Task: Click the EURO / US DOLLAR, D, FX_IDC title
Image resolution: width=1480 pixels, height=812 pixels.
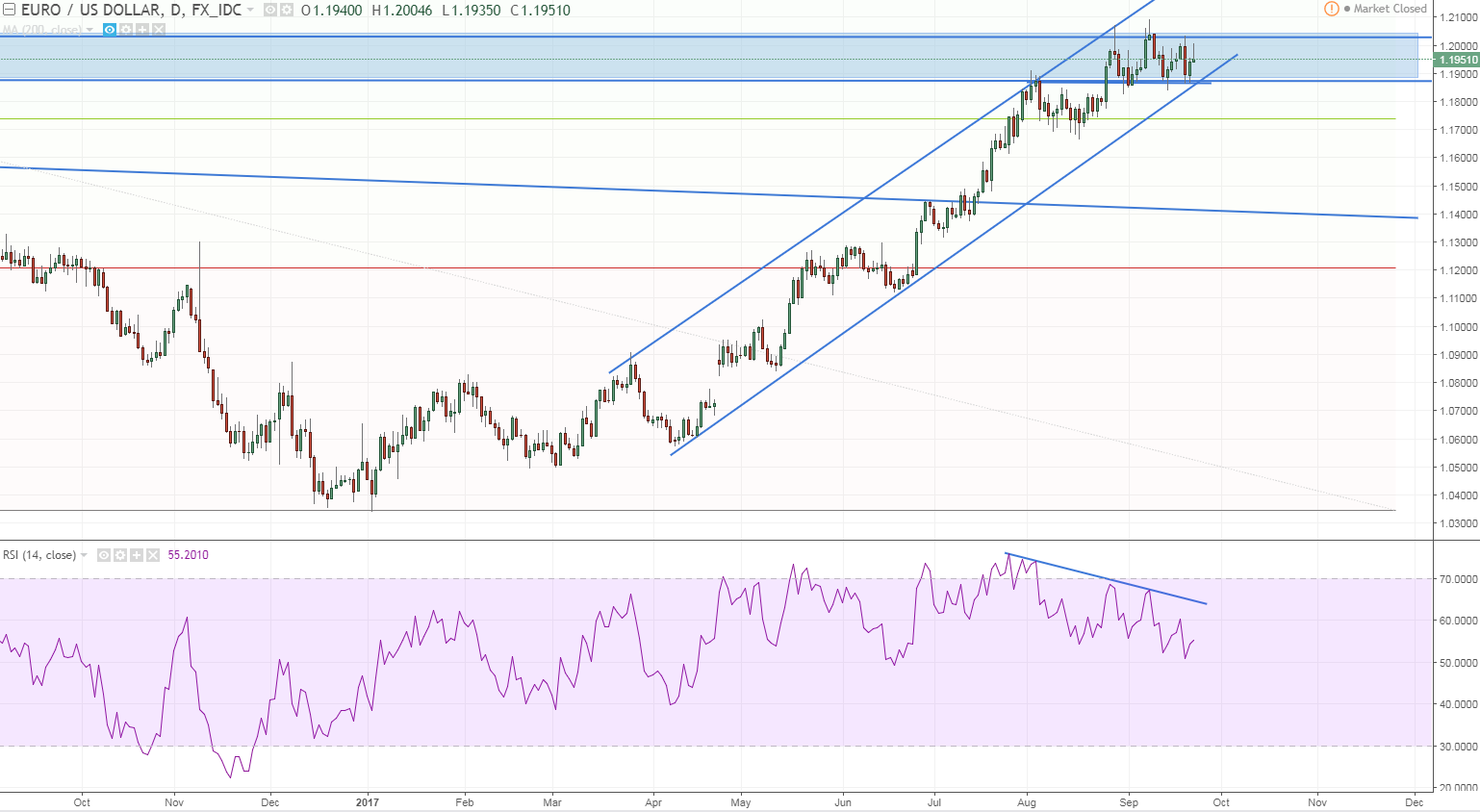Action: pos(132,11)
